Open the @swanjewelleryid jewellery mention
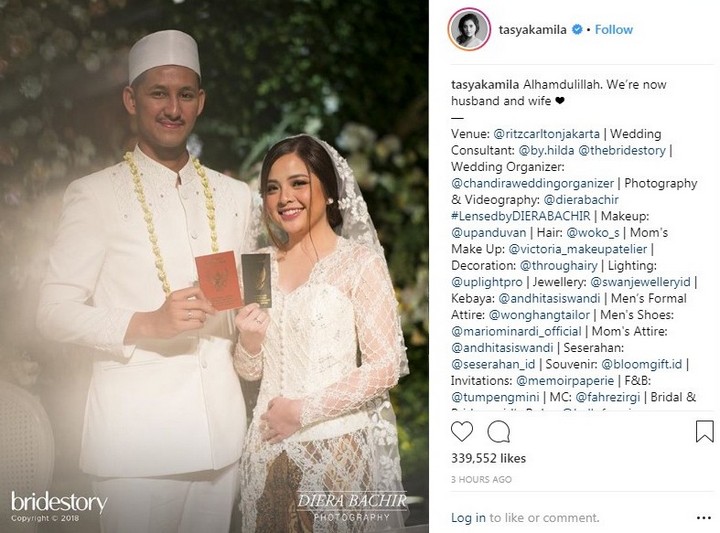The width and height of the screenshot is (720, 533). (640, 282)
